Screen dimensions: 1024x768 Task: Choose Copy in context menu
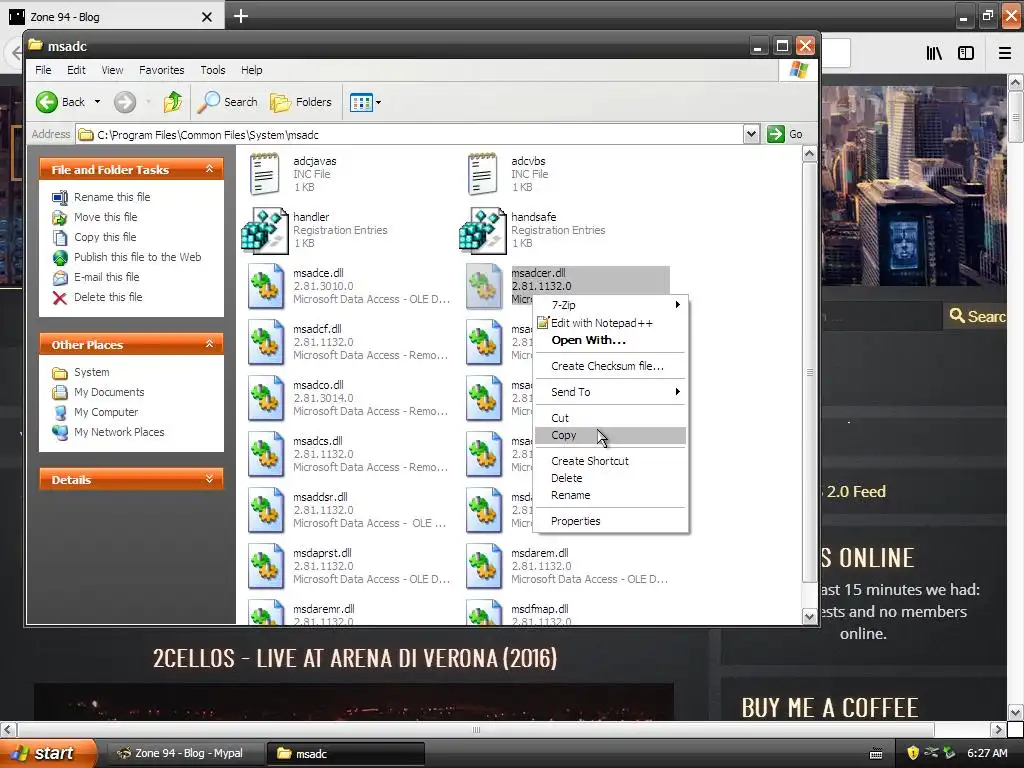pos(610,436)
